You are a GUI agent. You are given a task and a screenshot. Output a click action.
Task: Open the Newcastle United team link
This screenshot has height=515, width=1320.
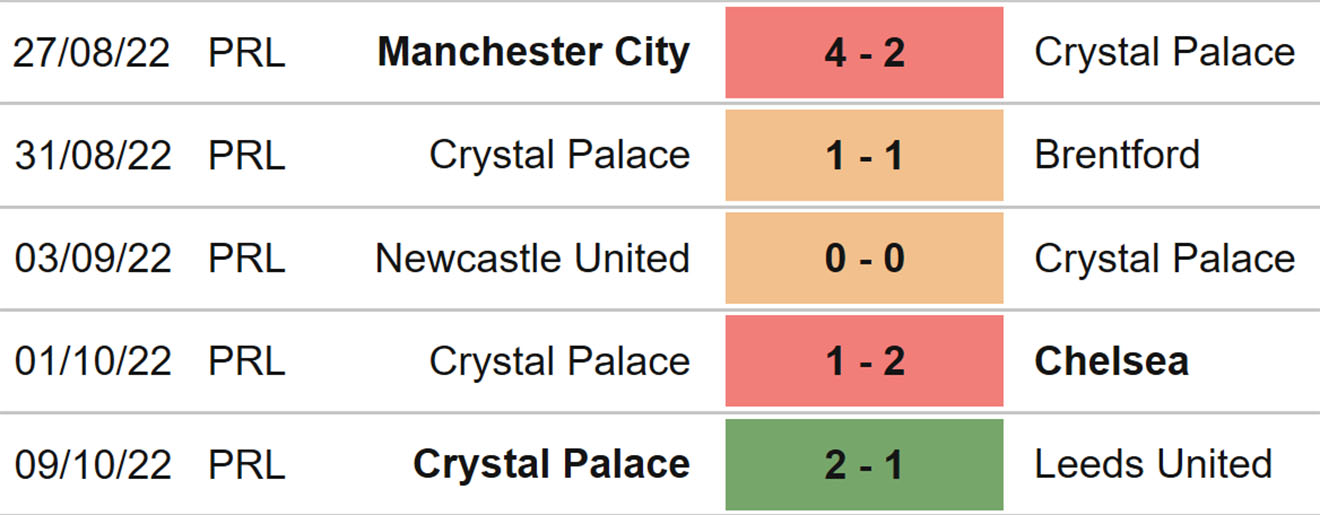click(532, 259)
